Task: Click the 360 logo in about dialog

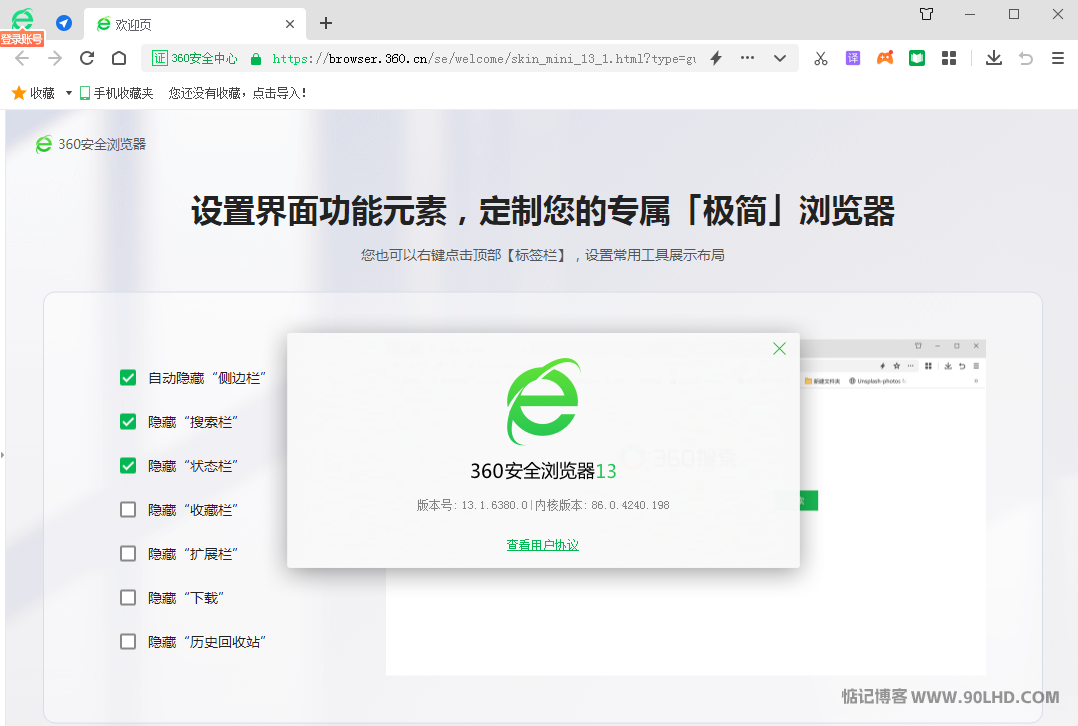Action: (543, 402)
